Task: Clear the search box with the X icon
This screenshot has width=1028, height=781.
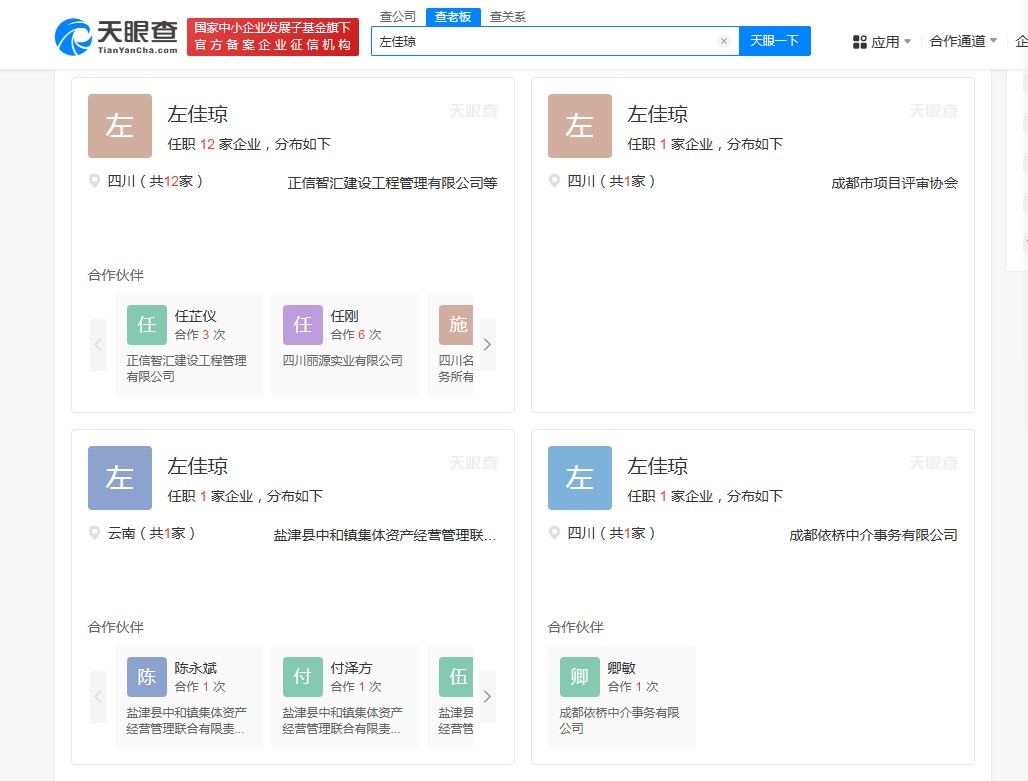Action: [724, 41]
